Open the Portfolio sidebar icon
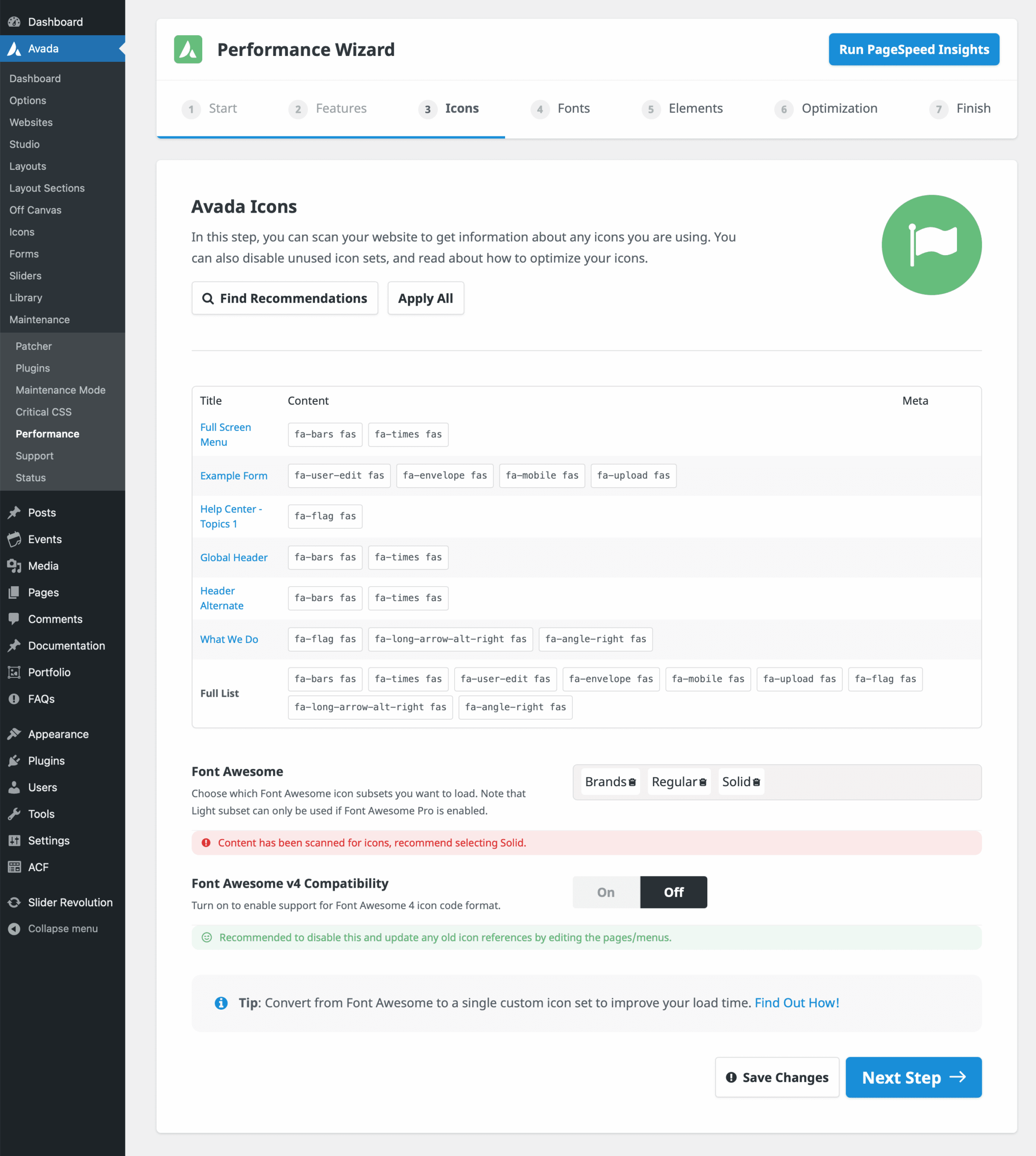This screenshot has height=1156, width=1036. [x=14, y=672]
